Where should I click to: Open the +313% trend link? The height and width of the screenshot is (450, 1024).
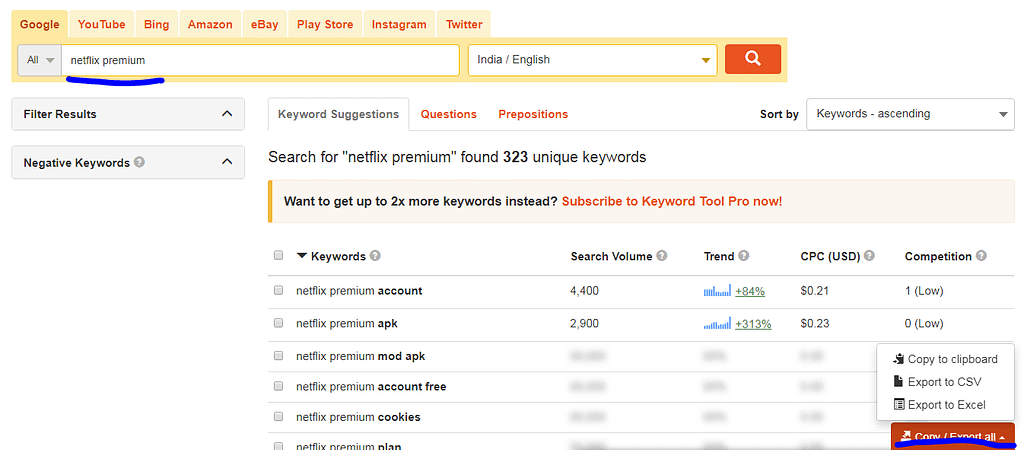click(x=753, y=324)
